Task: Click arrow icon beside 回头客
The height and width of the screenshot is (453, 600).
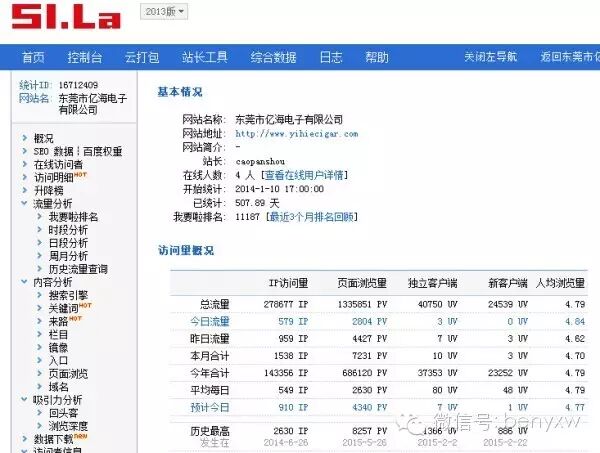Action: pyautogui.click(x=39, y=413)
